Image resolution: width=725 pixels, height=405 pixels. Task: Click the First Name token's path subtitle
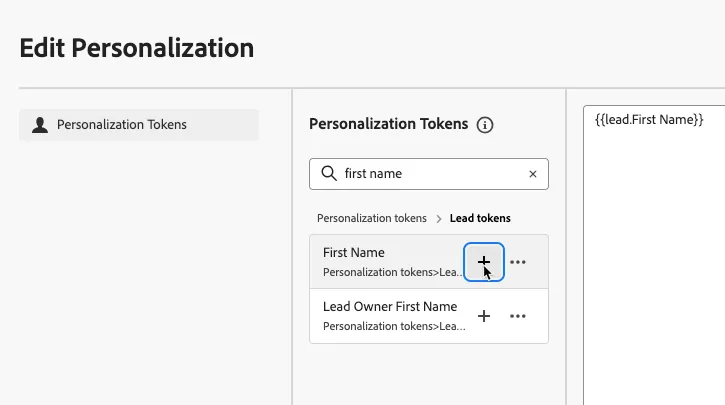[x=392, y=272]
